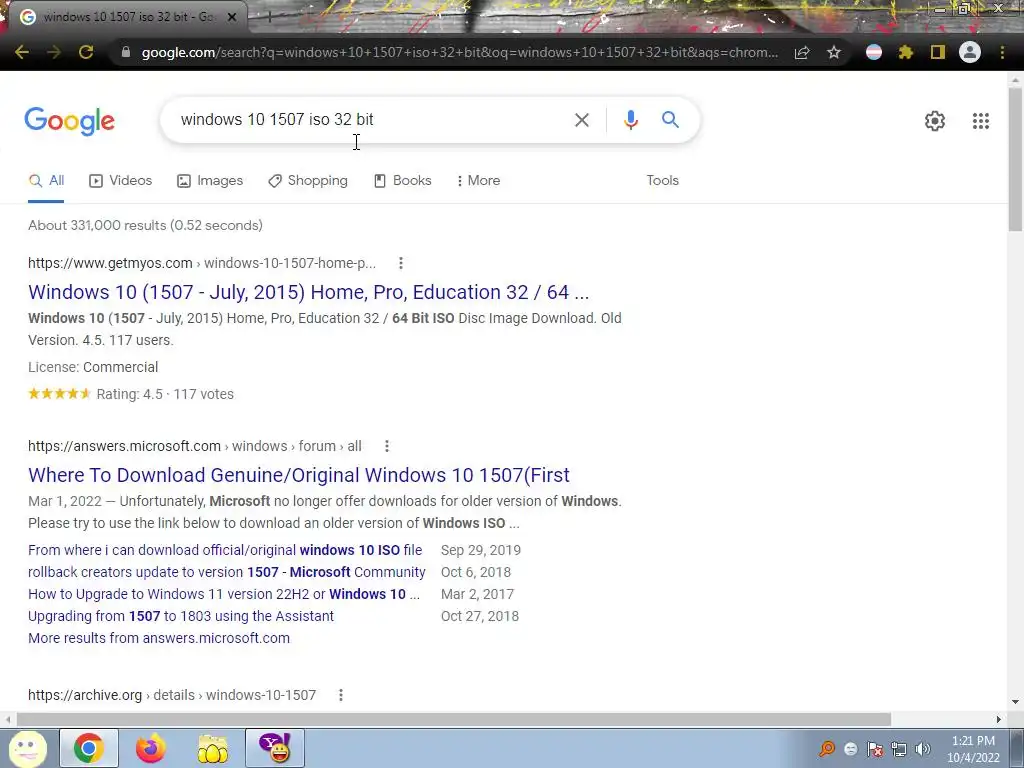Image resolution: width=1024 pixels, height=768 pixels.
Task: Open More results from answers.microsoft.com
Action: pyautogui.click(x=159, y=638)
